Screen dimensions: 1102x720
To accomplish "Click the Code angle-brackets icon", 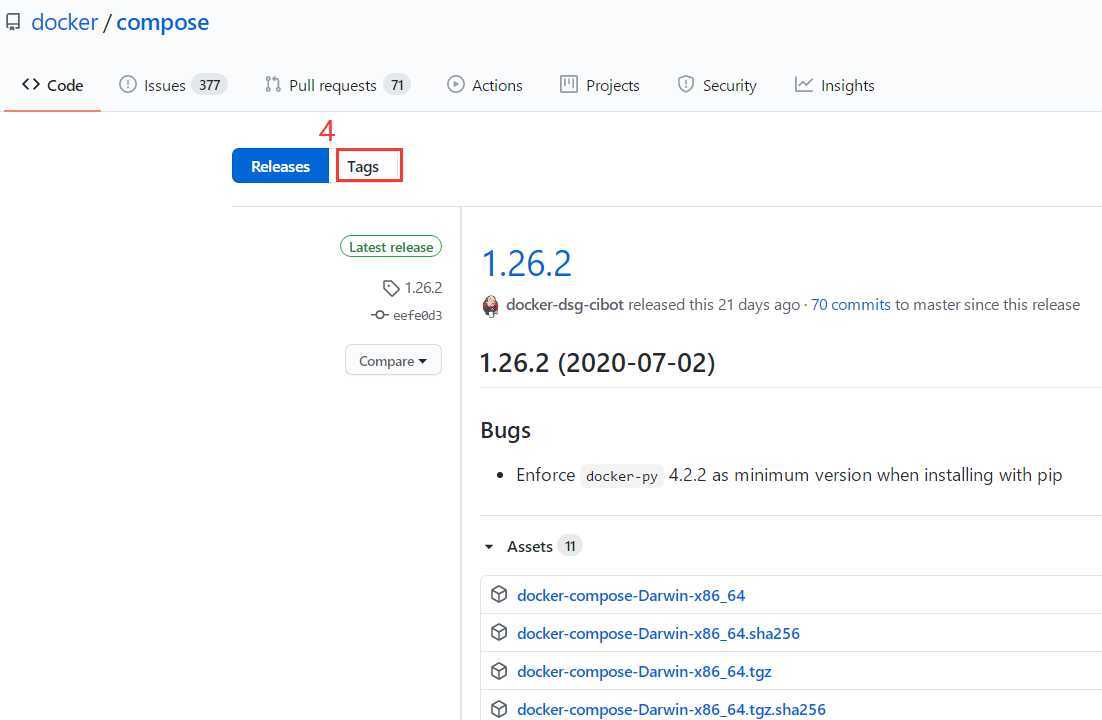I will 31,85.
